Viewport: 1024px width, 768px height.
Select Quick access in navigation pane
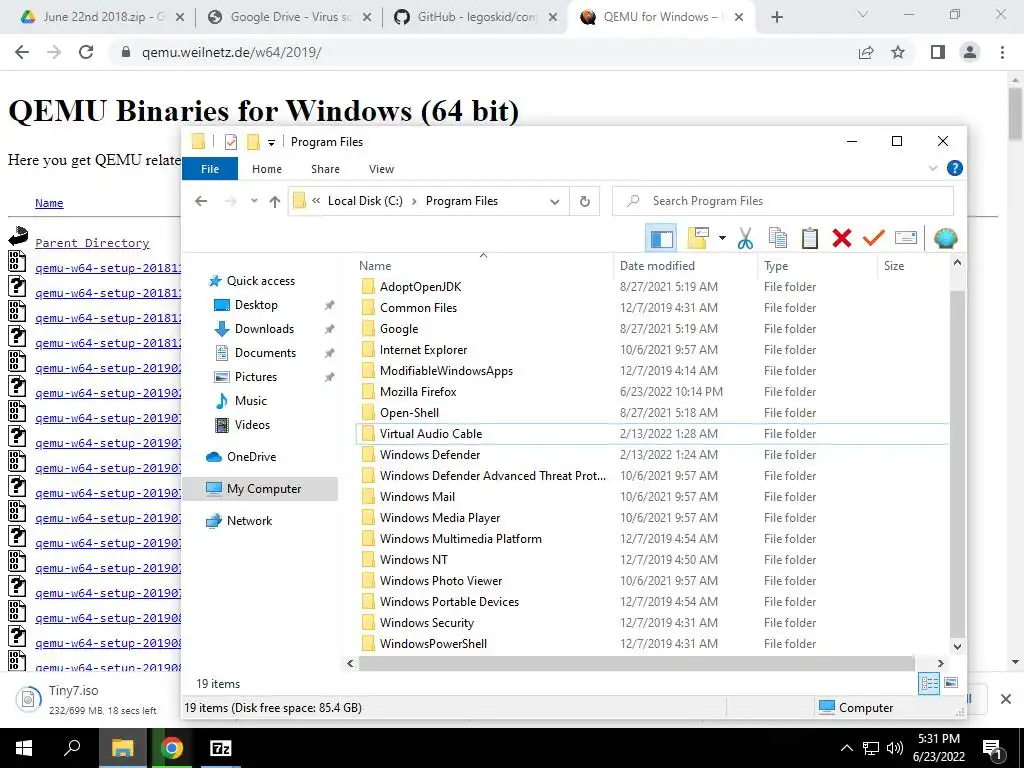[x=261, y=281]
